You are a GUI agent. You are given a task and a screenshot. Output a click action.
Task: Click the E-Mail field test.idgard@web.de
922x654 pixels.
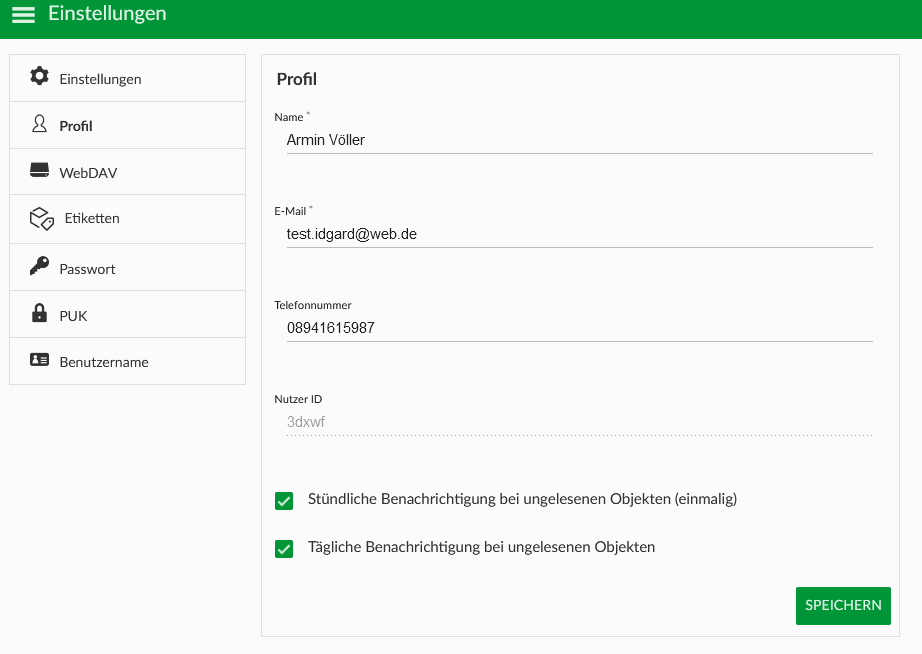[x=580, y=234]
